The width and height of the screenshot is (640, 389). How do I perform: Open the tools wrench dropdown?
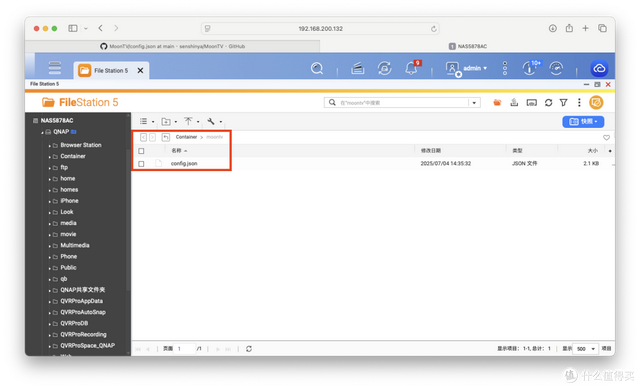tap(214, 121)
